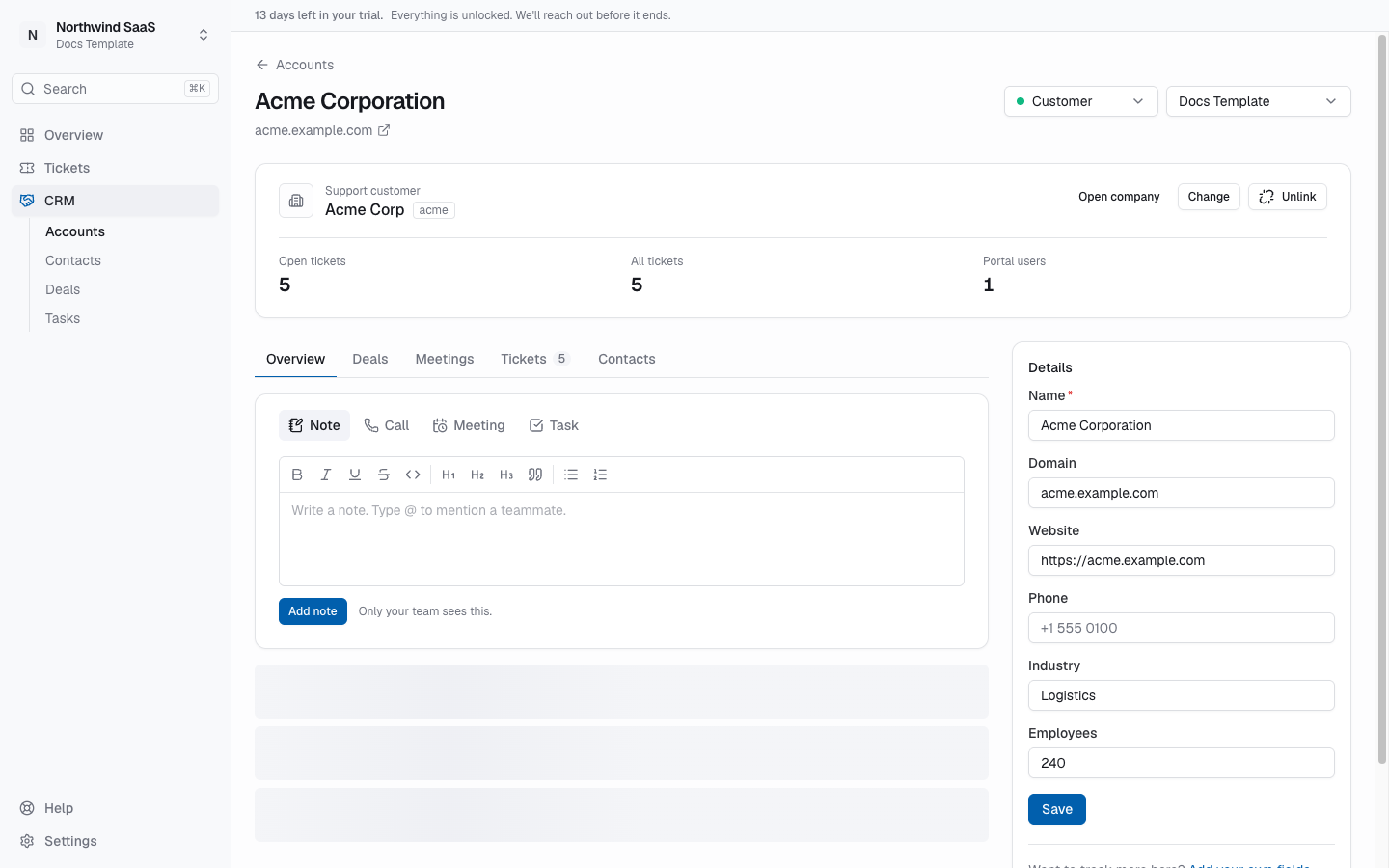Insert a numbered list
The height and width of the screenshot is (868, 1389).
[600, 475]
